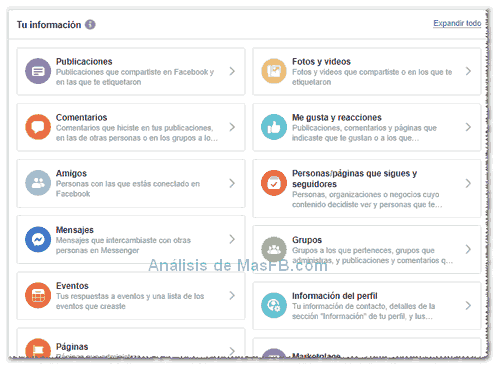Click the Amigos people icon
500x370 pixels.
pos(38,183)
